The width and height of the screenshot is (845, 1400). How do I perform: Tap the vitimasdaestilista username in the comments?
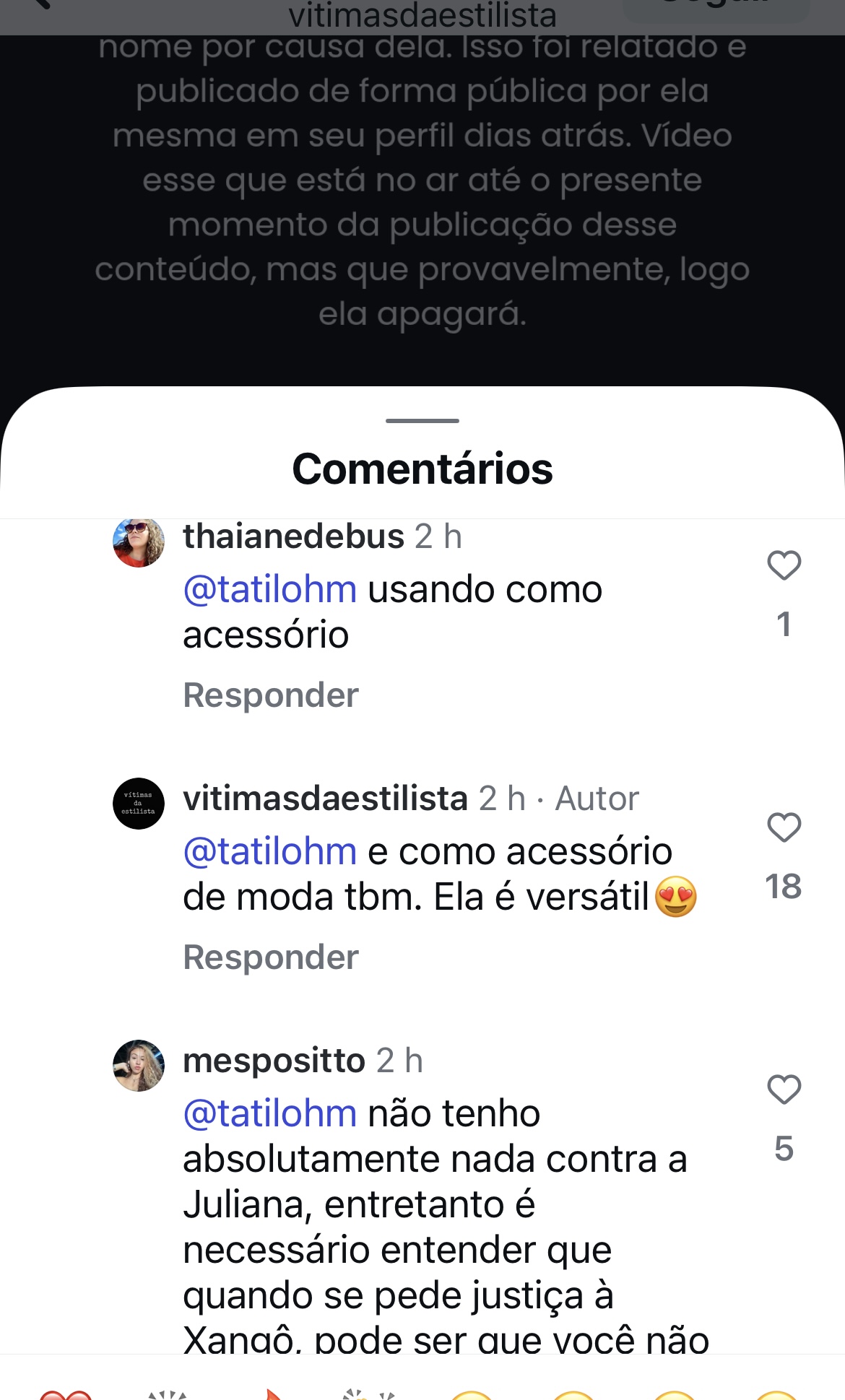coord(325,799)
